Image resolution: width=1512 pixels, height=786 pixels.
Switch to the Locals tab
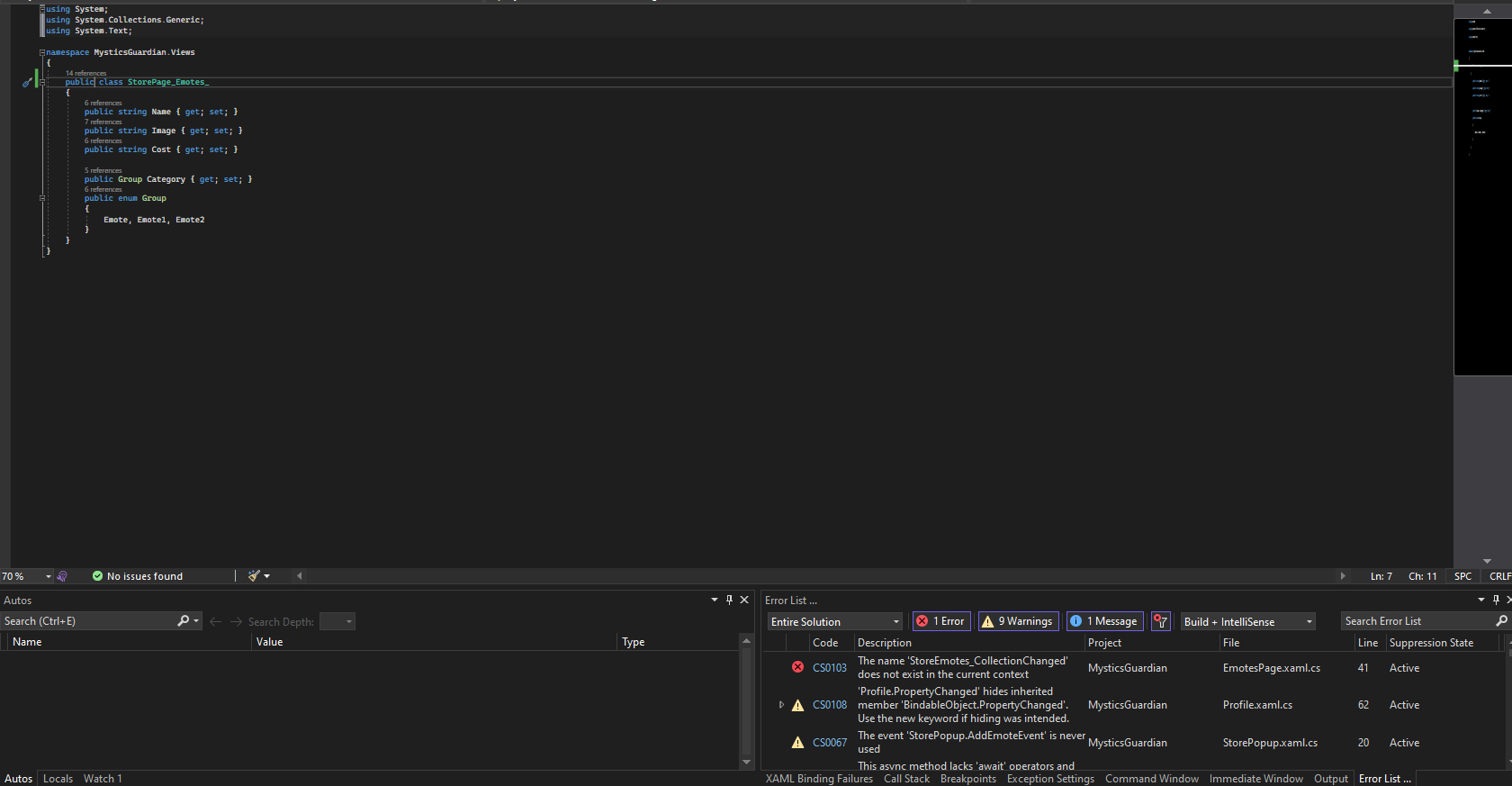coord(58,779)
